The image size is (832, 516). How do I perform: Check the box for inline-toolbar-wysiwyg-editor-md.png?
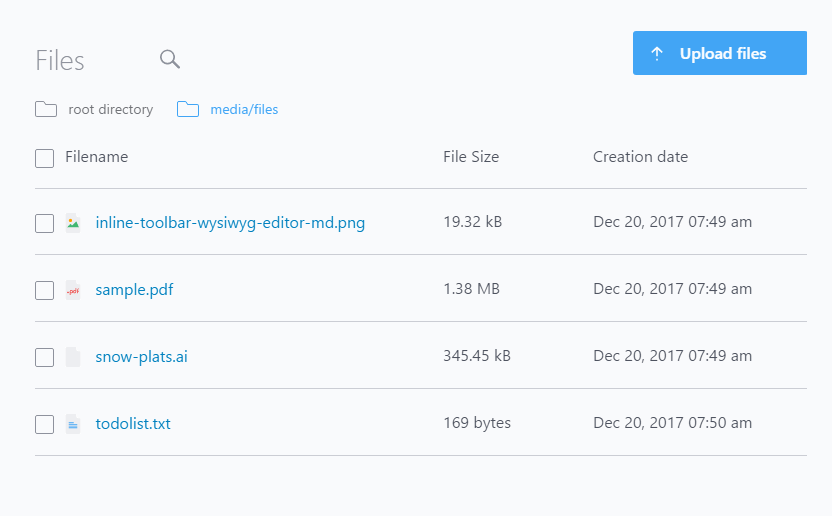pyautogui.click(x=45, y=223)
